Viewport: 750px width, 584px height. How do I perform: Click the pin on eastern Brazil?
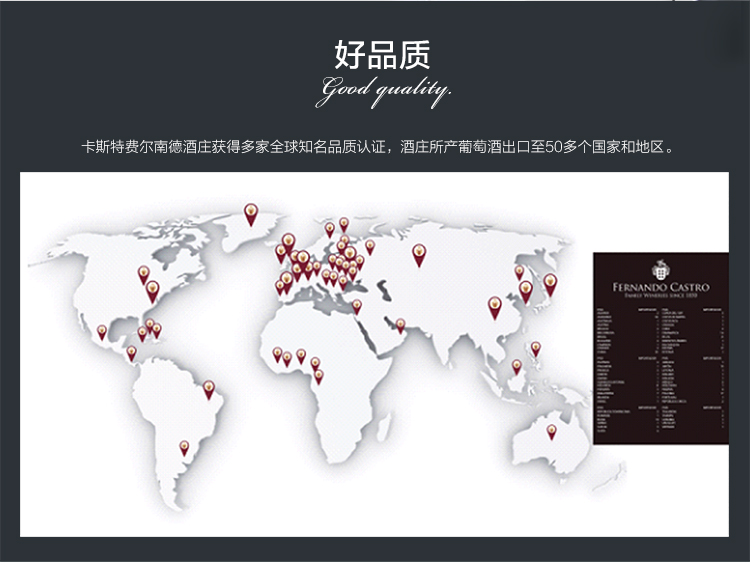(209, 386)
